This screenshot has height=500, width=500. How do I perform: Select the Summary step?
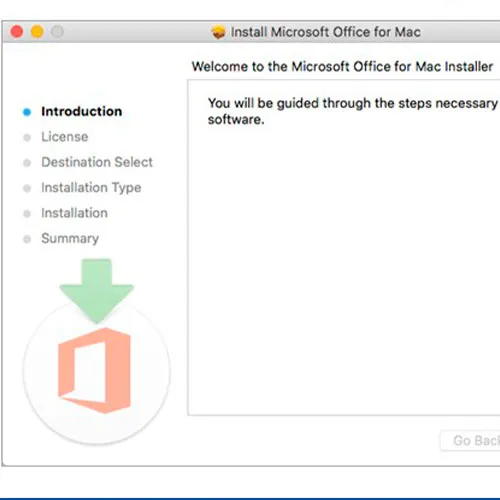(x=70, y=239)
